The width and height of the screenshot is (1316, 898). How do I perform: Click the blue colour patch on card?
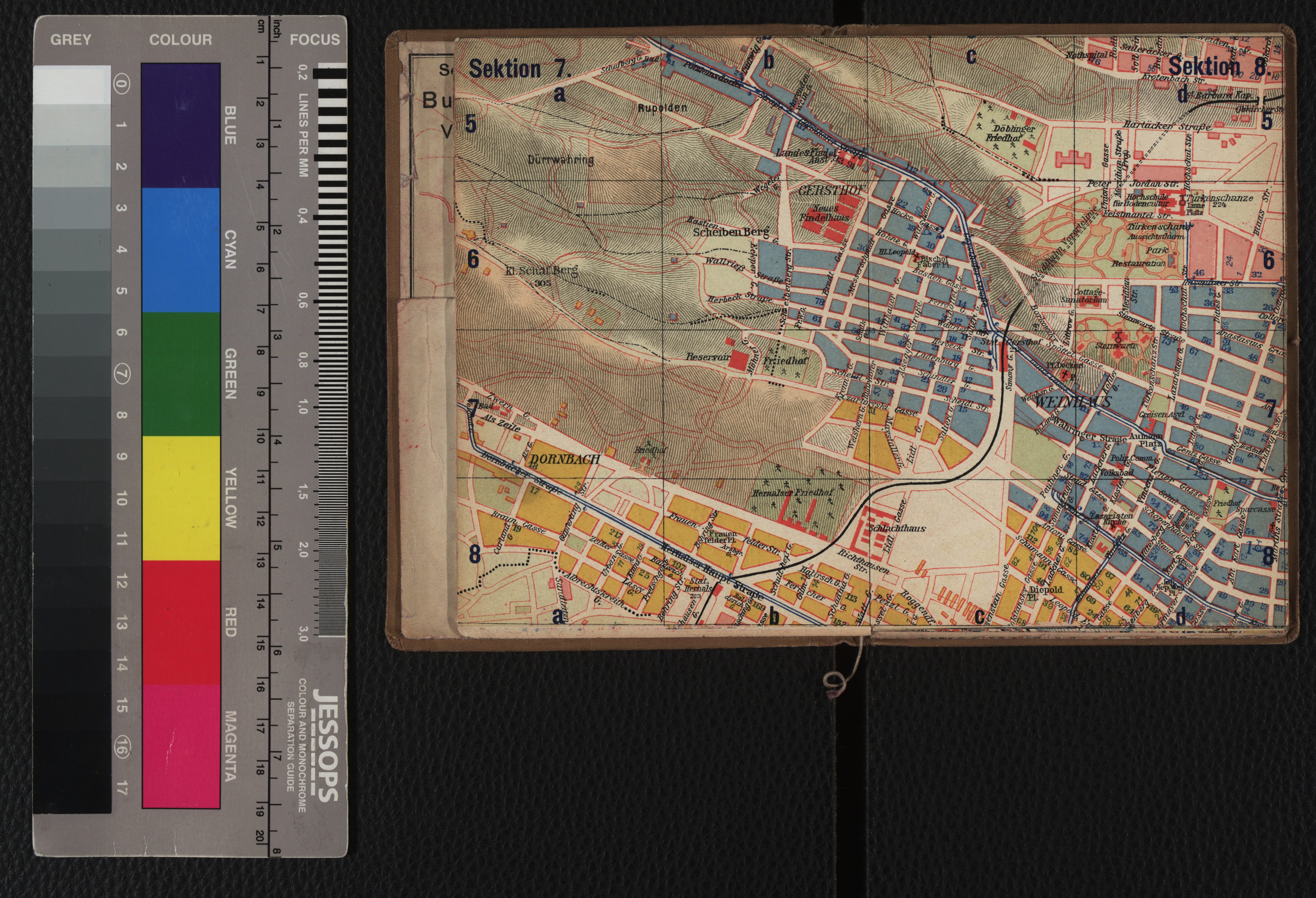pyautogui.click(x=181, y=126)
